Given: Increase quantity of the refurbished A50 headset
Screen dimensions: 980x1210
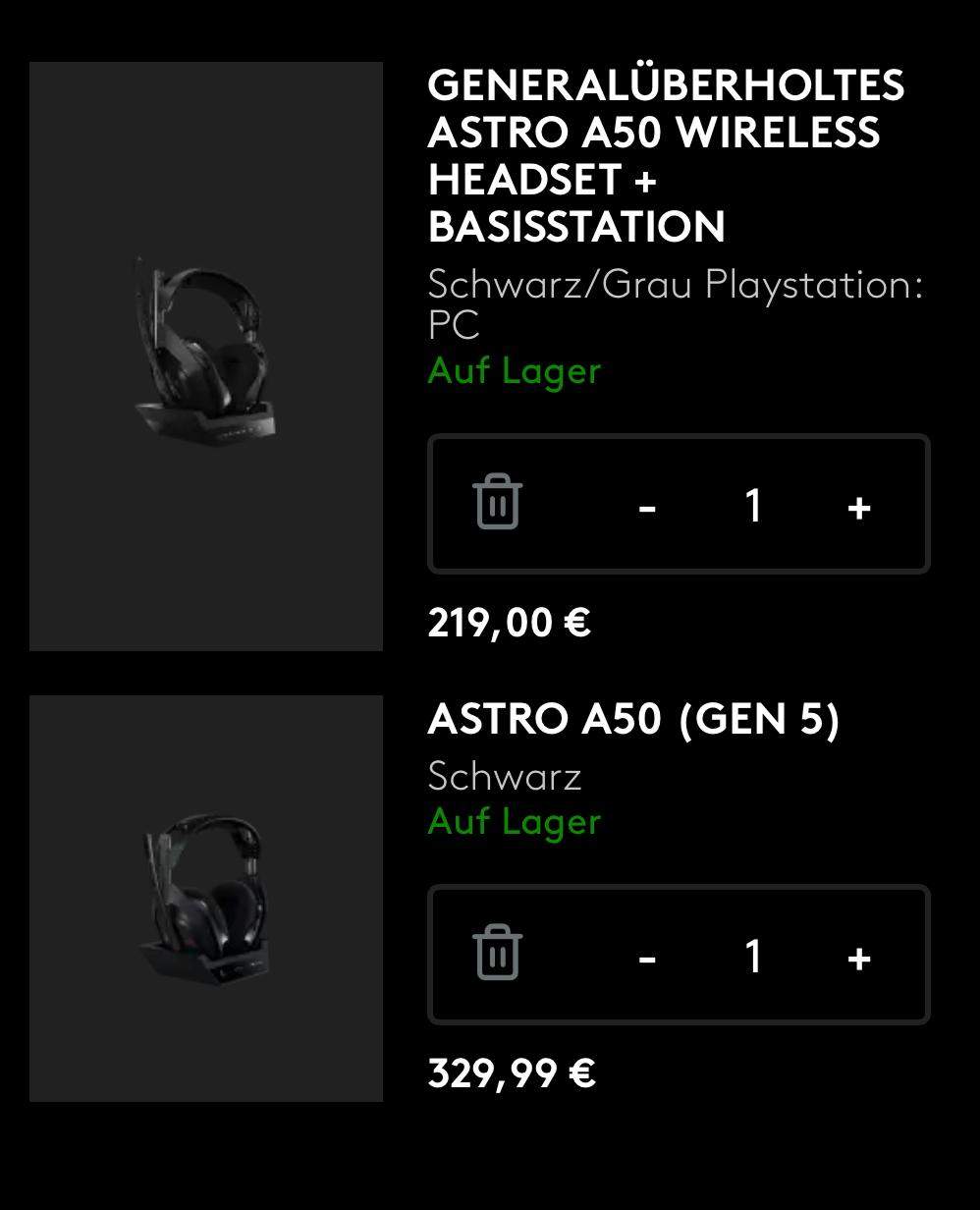Looking at the screenshot, I should tap(858, 504).
